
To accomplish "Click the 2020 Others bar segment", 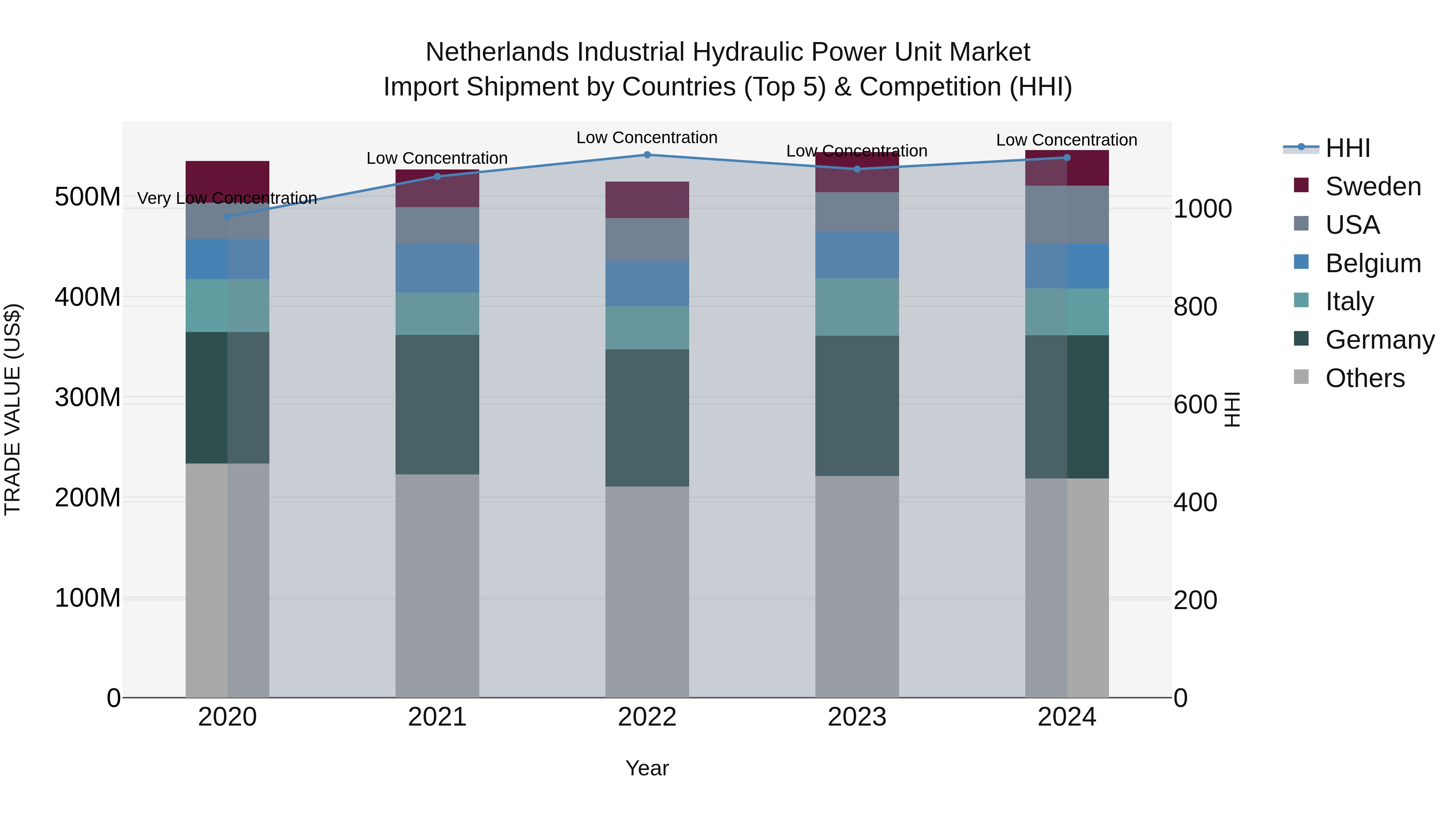I will tap(228, 580).
